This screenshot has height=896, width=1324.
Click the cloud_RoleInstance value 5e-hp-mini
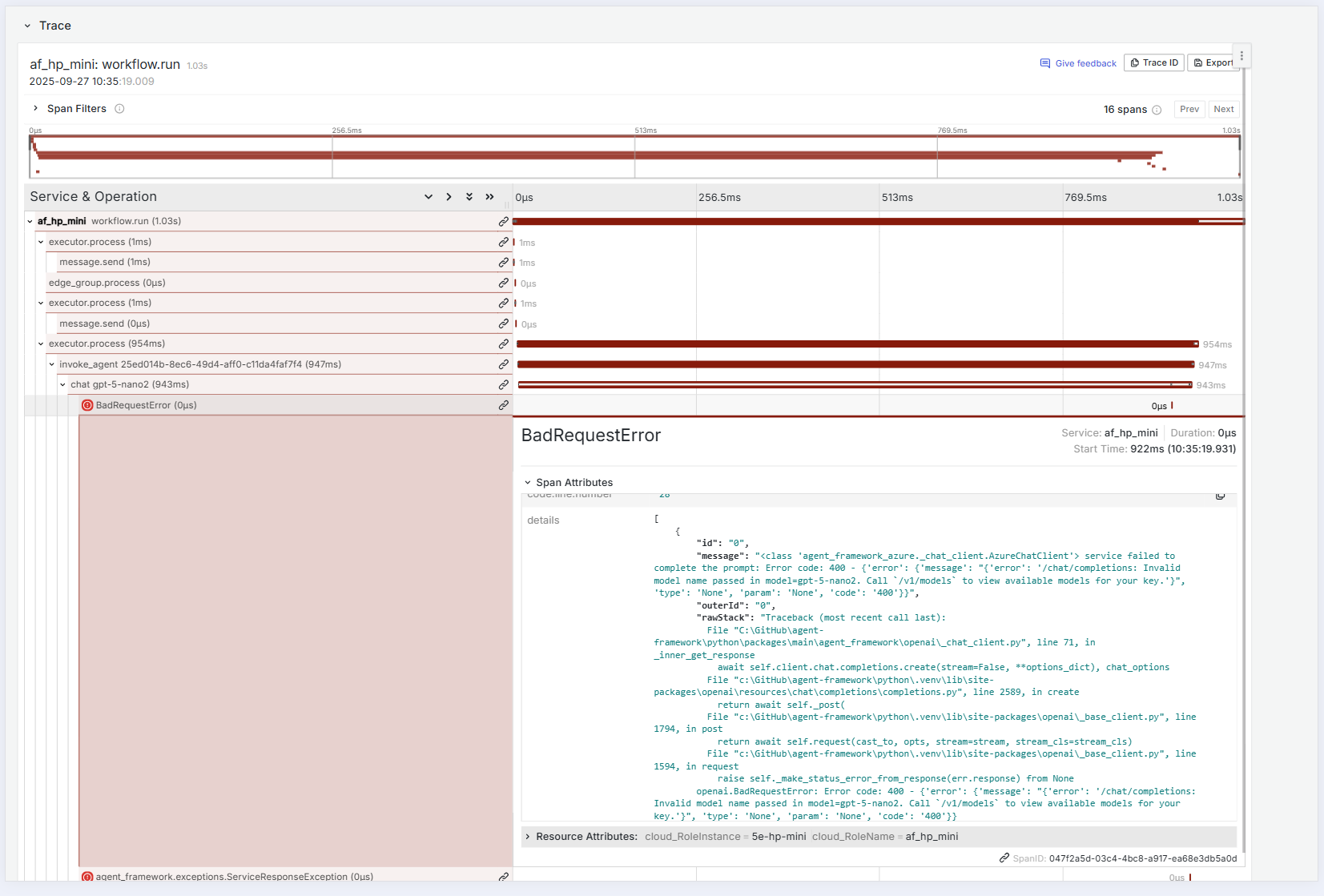[x=779, y=837]
